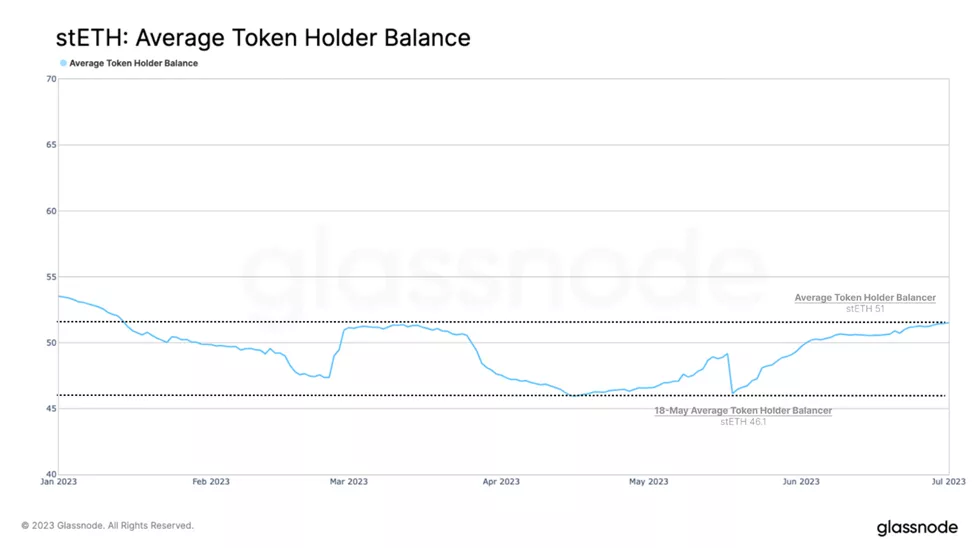Click the glassnode logo in the bottom right
This screenshot has height=548, width=974.
click(916, 527)
